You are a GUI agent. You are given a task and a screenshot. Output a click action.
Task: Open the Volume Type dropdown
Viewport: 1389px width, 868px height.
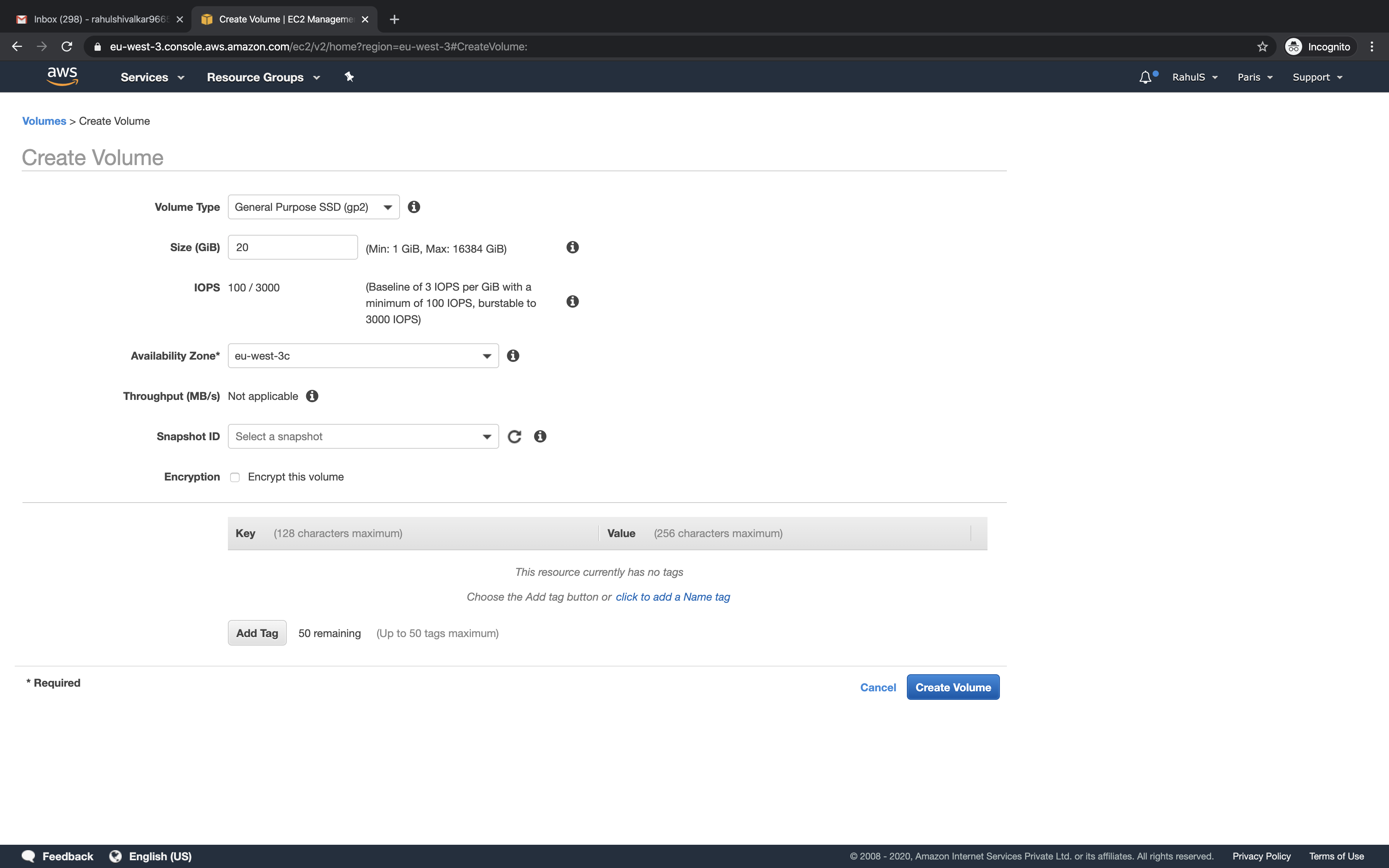pos(314,207)
